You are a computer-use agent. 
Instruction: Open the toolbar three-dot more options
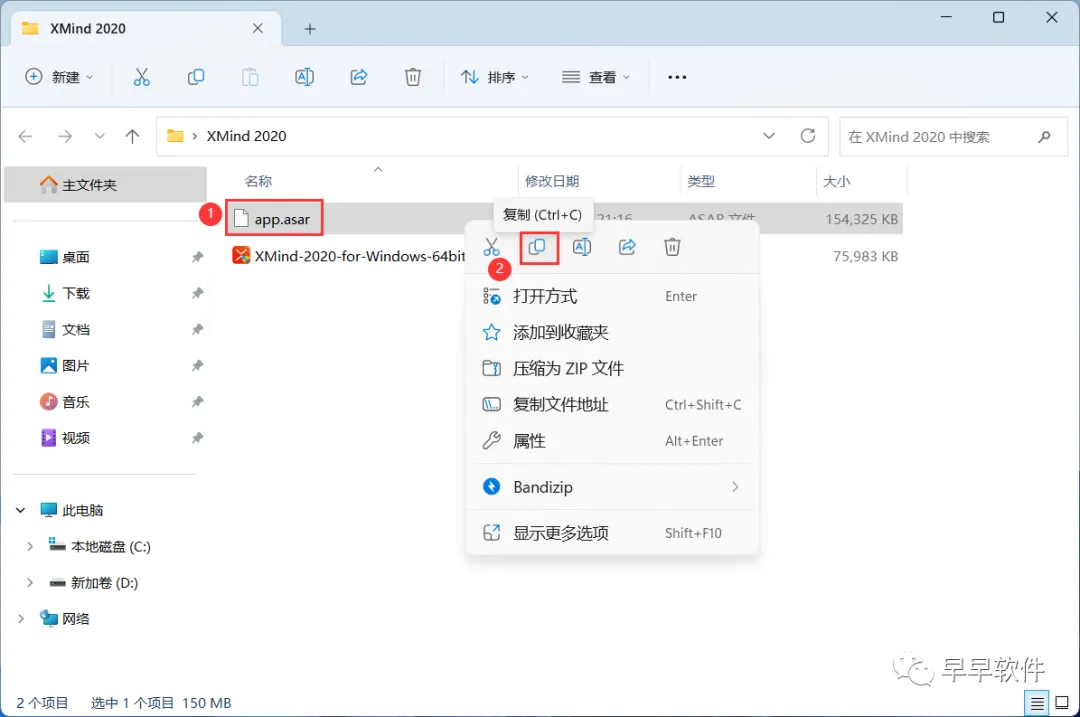tap(677, 77)
